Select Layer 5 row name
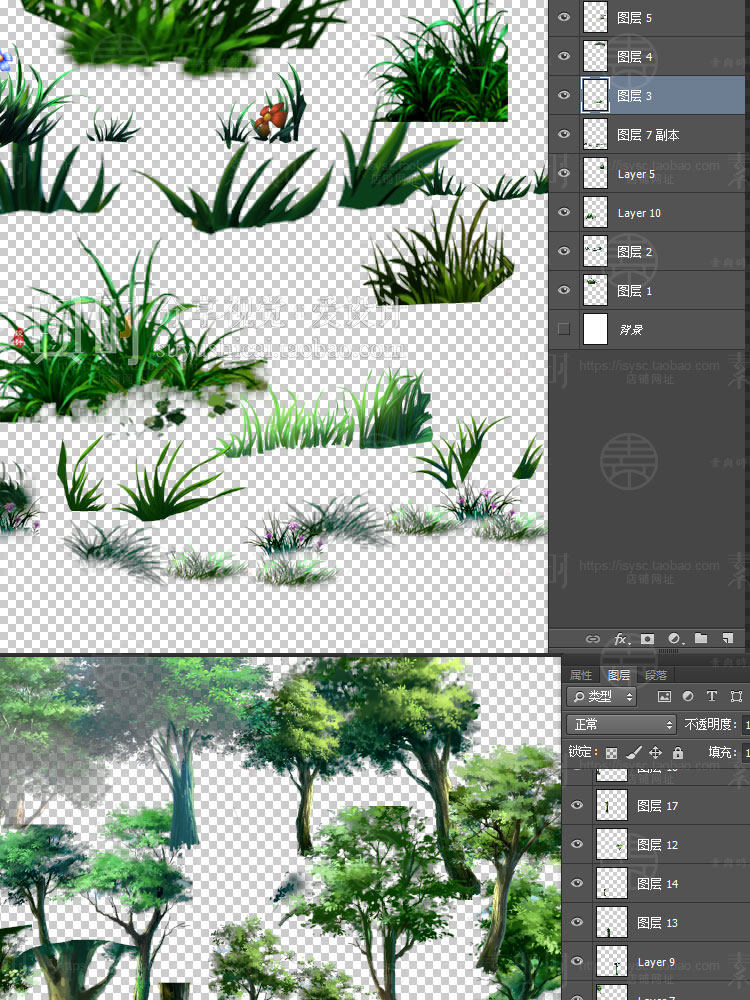The height and width of the screenshot is (1000, 750). 636,173
